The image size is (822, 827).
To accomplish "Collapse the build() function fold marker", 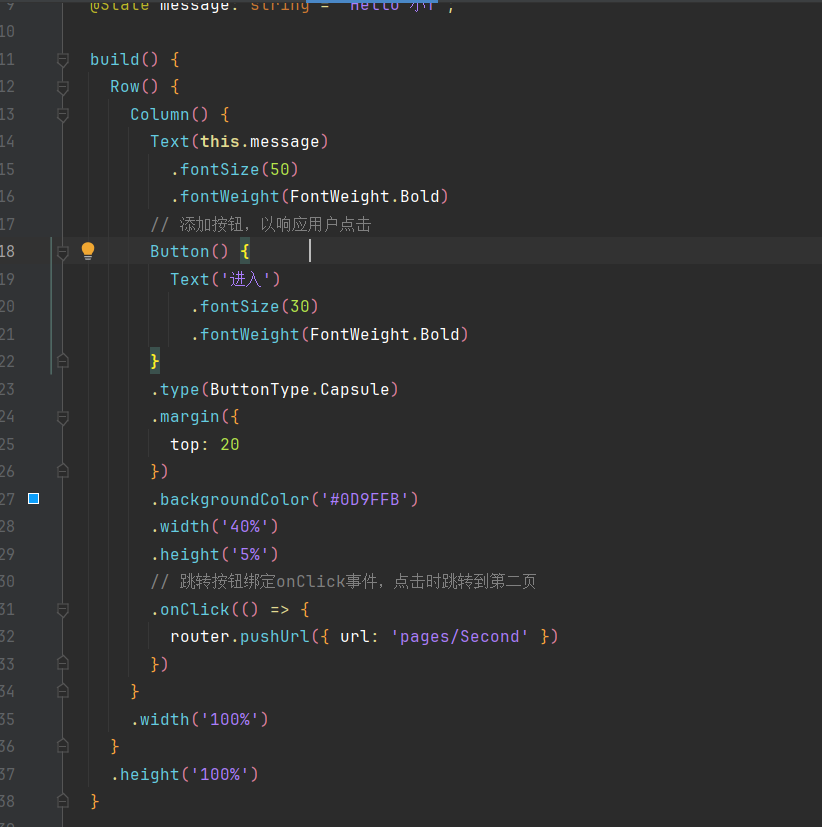I will tap(63, 60).
